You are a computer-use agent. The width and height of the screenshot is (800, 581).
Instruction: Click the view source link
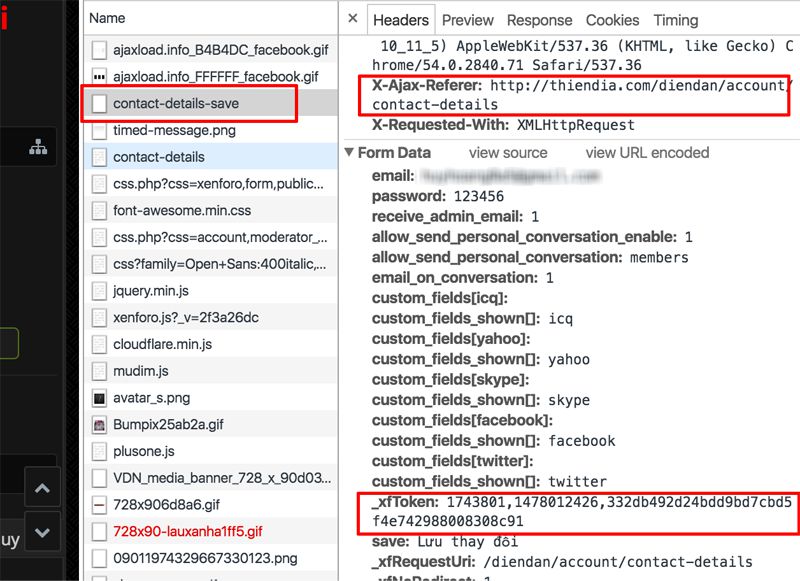508,153
